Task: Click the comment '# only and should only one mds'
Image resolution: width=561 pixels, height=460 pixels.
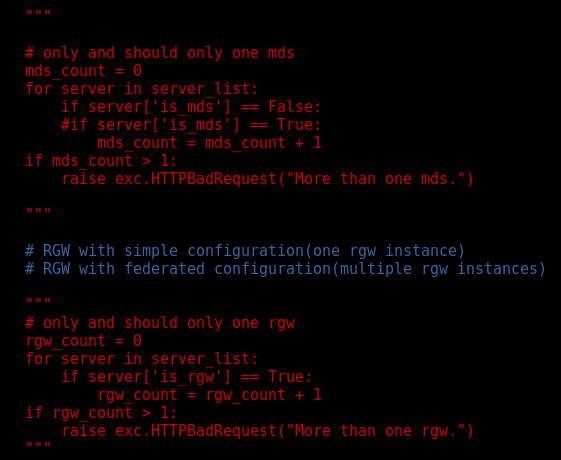Action: [x=160, y=53]
